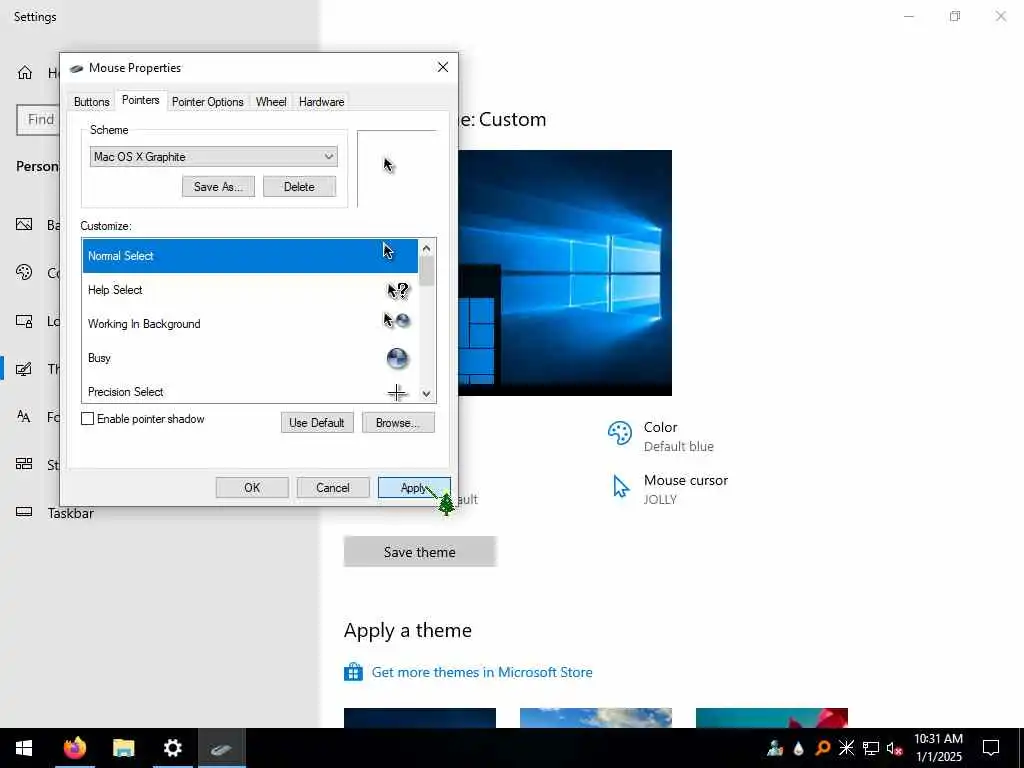The height and width of the screenshot is (768, 1024).
Task: Click the network tray icon
Action: [871, 748]
